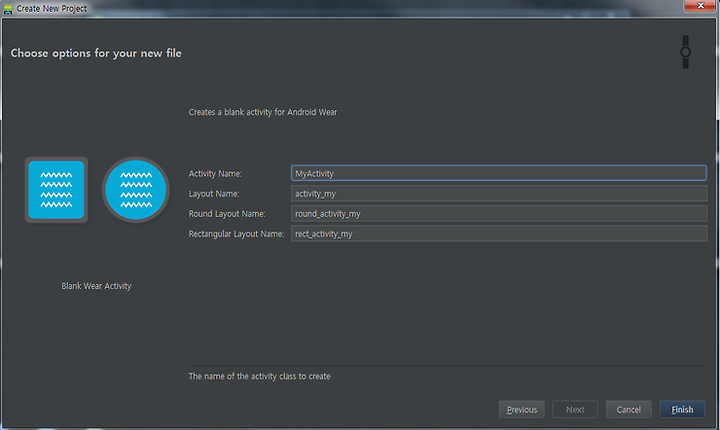This screenshot has height=430, width=720.
Task: Click the 'Create New Project' window title
Action: 51,9
